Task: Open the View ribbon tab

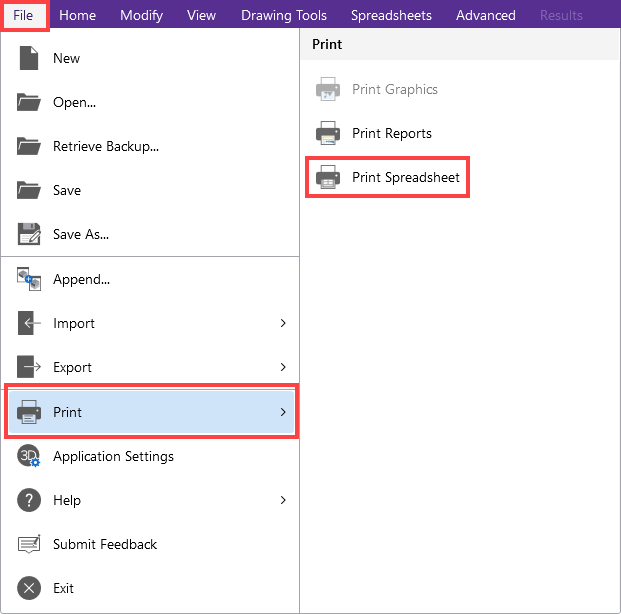Action: 201,15
